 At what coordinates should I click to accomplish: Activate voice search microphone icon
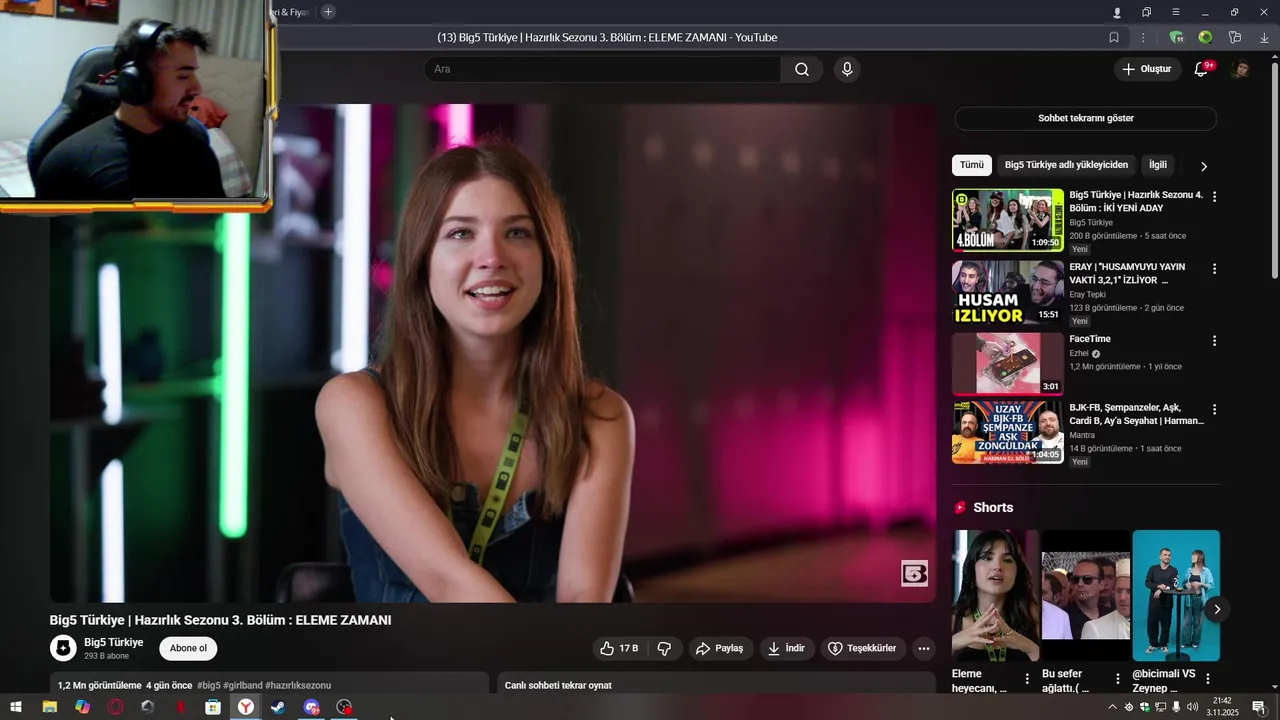coord(847,69)
